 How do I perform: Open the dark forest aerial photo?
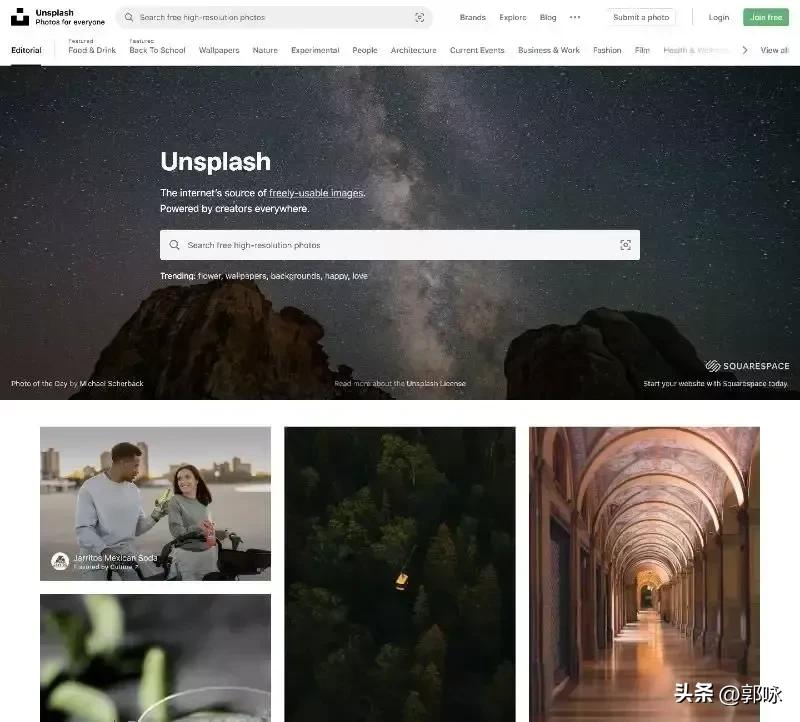[400, 575]
